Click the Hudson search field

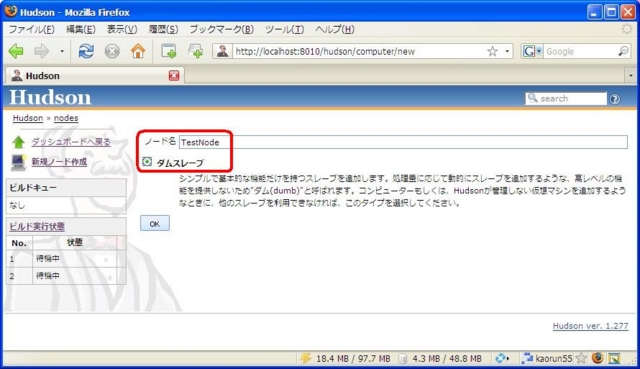coord(566,98)
